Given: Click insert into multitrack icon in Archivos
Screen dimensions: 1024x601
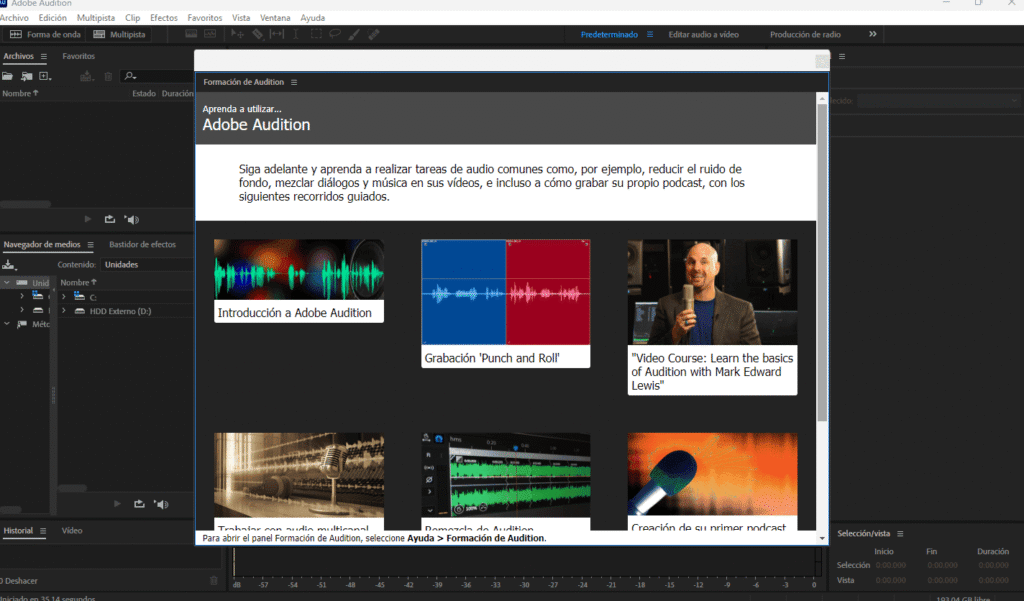Looking at the screenshot, I should coord(86,76).
